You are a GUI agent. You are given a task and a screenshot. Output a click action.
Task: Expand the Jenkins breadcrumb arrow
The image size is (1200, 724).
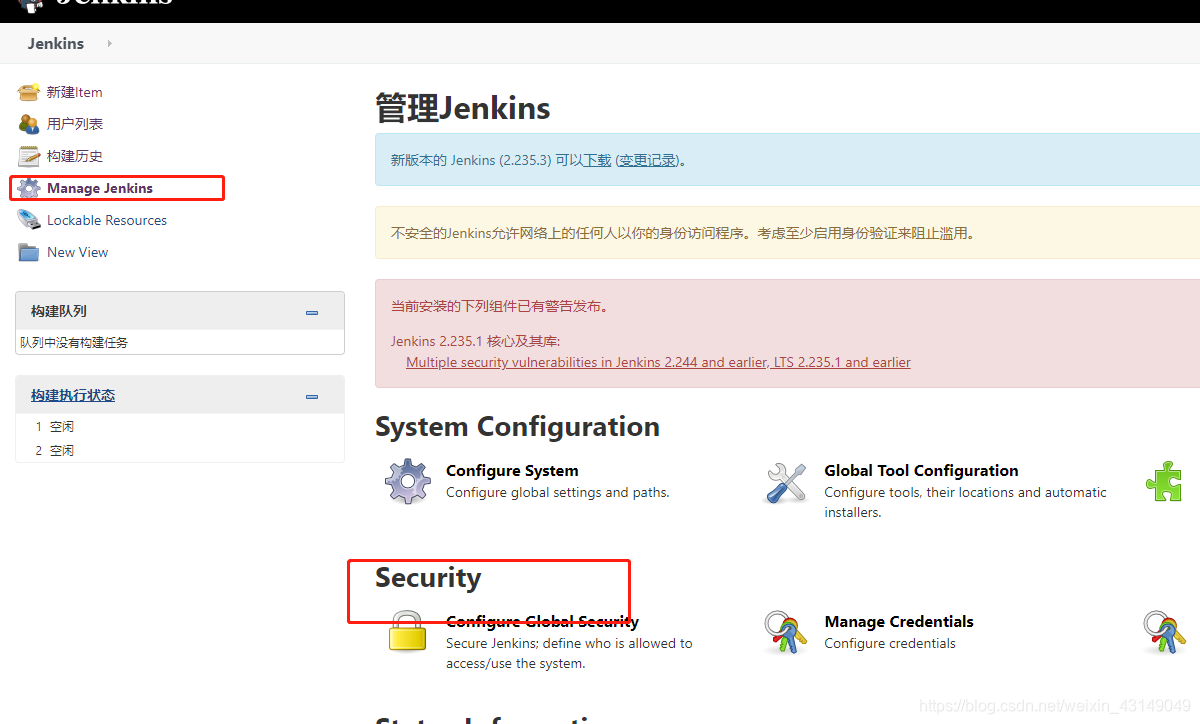click(109, 43)
